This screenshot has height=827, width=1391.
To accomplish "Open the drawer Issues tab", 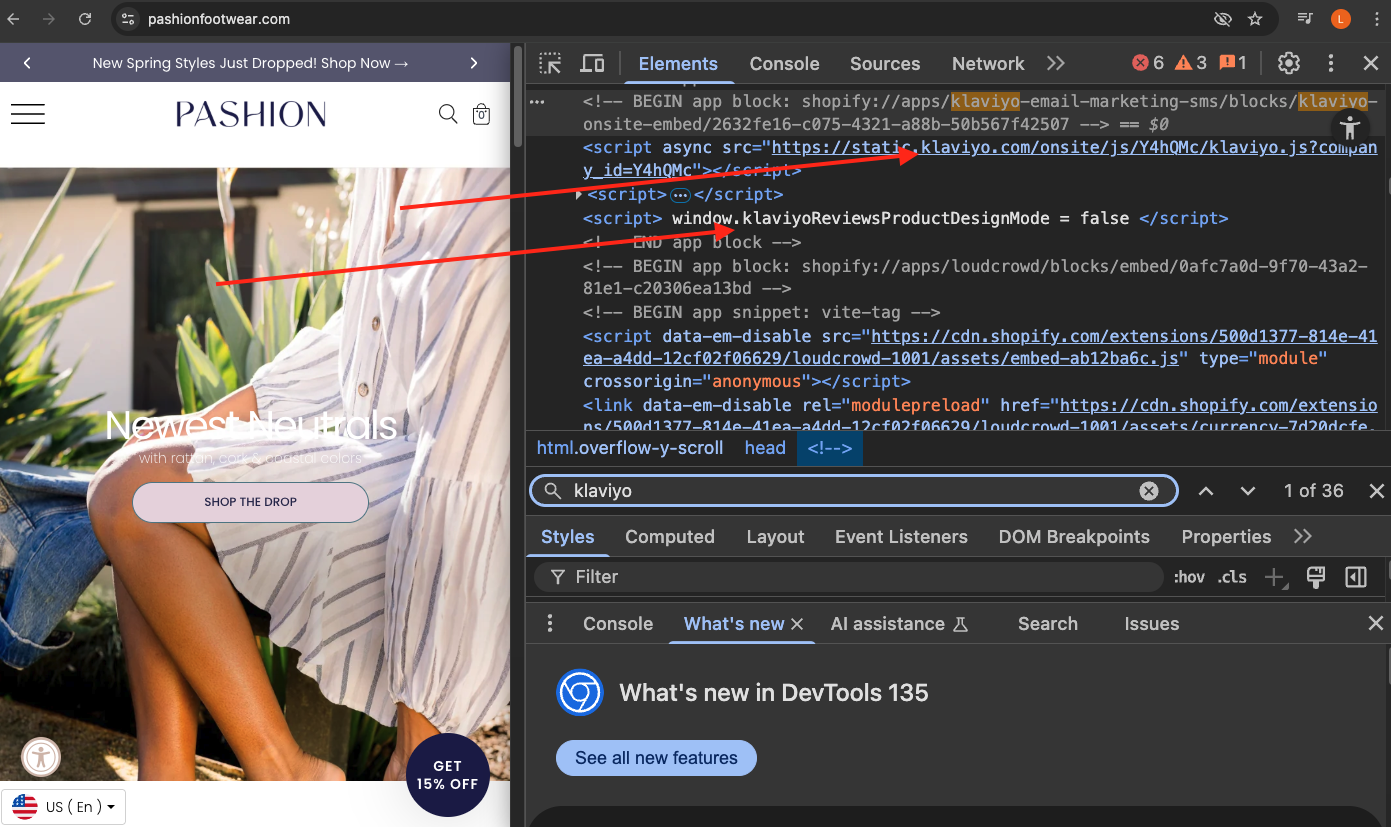I will click(1152, 624).
